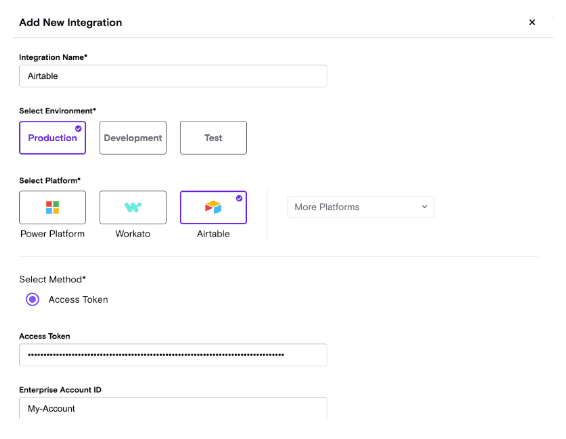This screenshot has width=566, height=439.
Task: Click the checkmark badge on Production
Action: click(78, 129)
